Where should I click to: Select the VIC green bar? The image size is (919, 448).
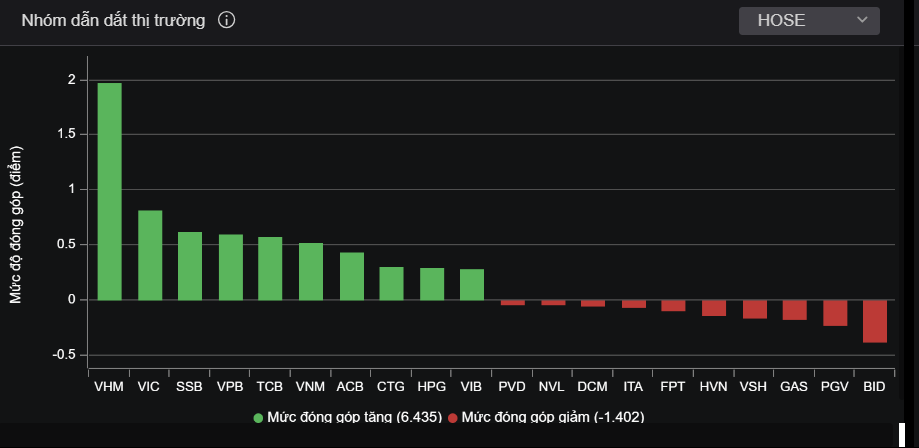click(150, 255)
